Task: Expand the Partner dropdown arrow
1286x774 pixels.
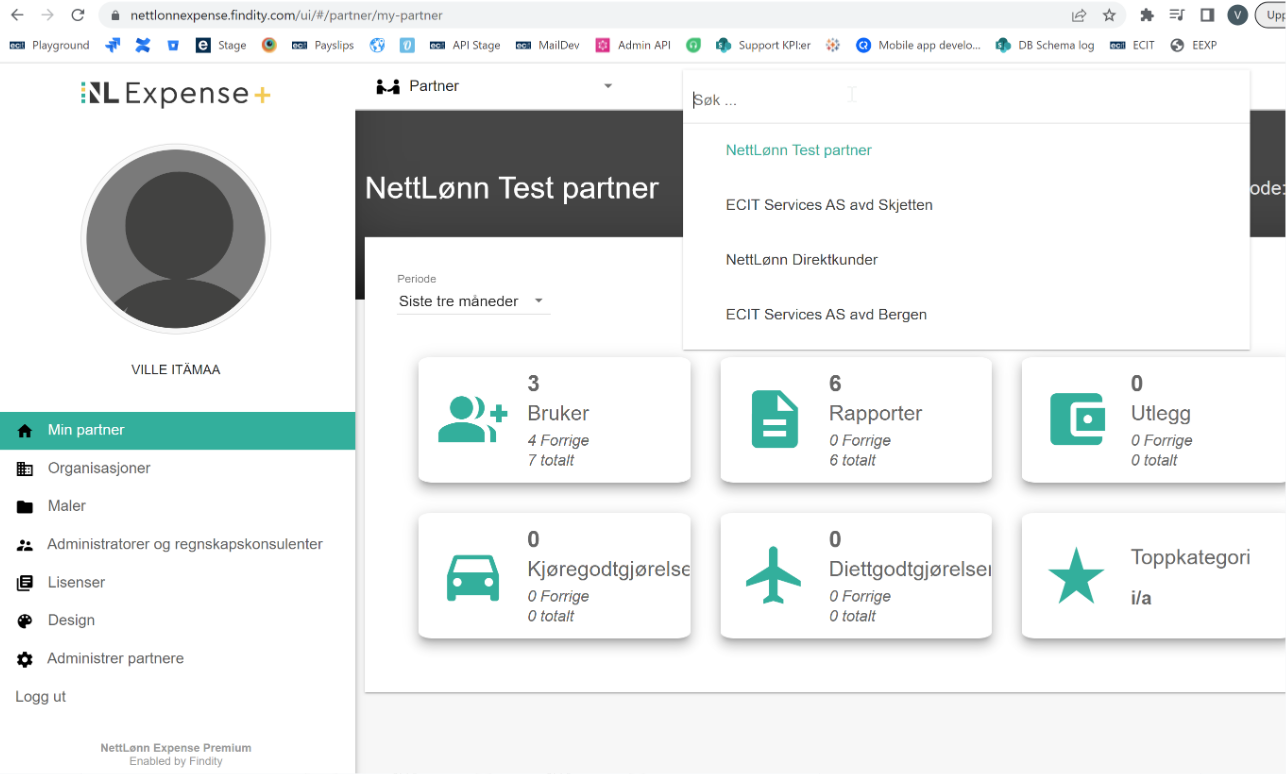Action: (607, 86)
